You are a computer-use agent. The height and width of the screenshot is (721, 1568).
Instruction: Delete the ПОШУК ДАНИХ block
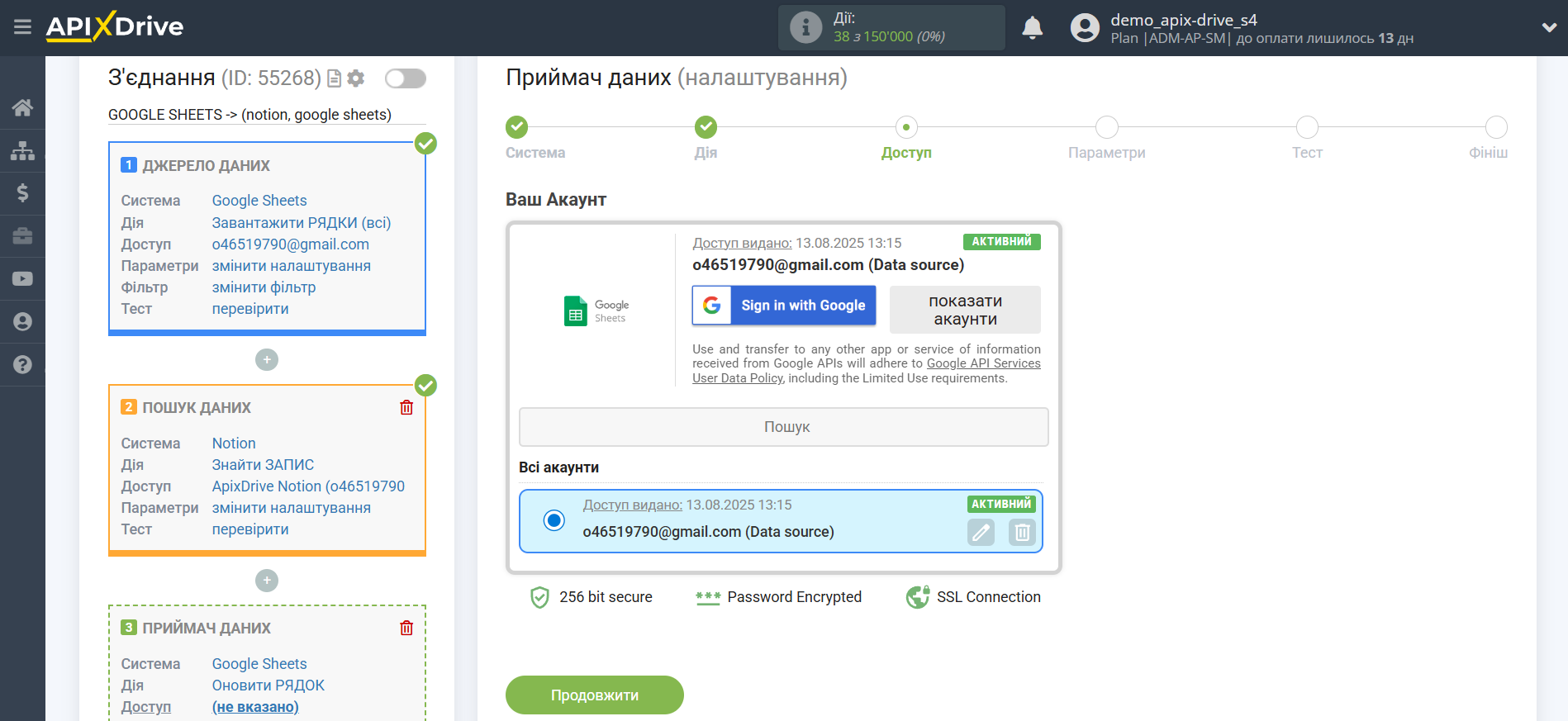tap(406, 407)
